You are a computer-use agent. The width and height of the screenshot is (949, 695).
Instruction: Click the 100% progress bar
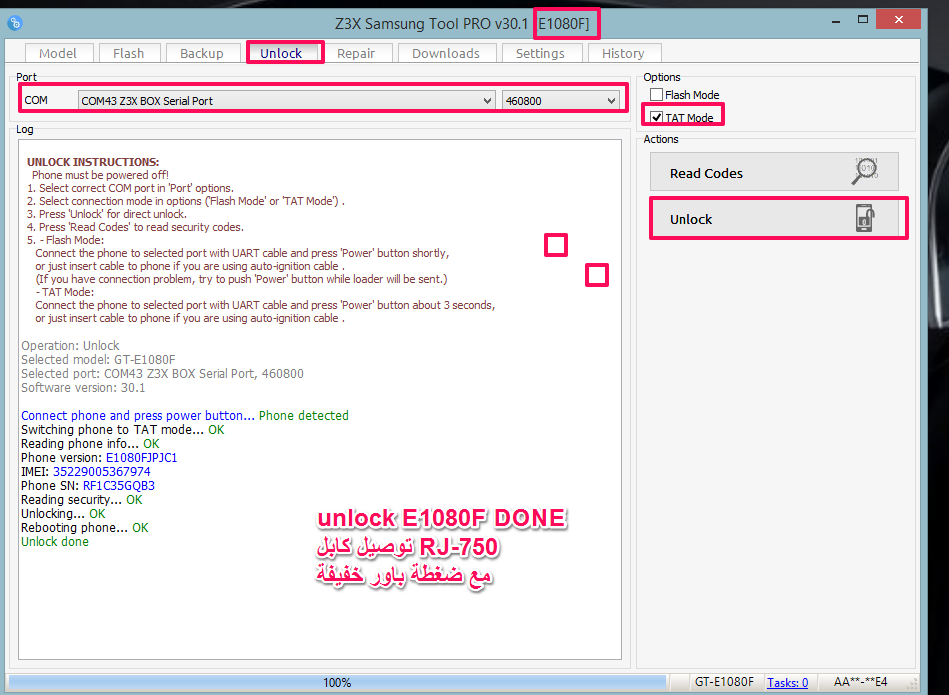tap(337, 682)
